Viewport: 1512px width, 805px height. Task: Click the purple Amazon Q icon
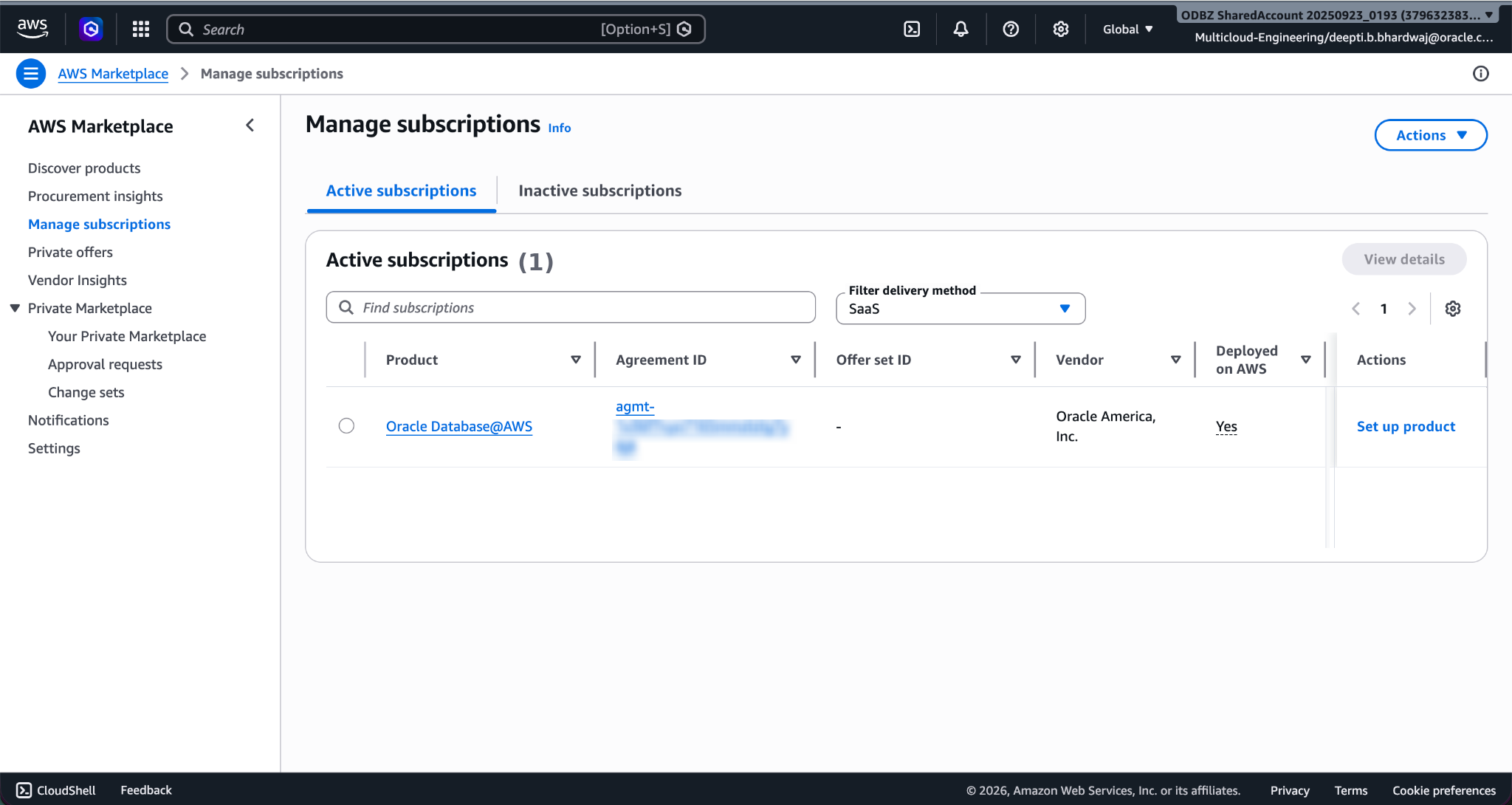91,29
